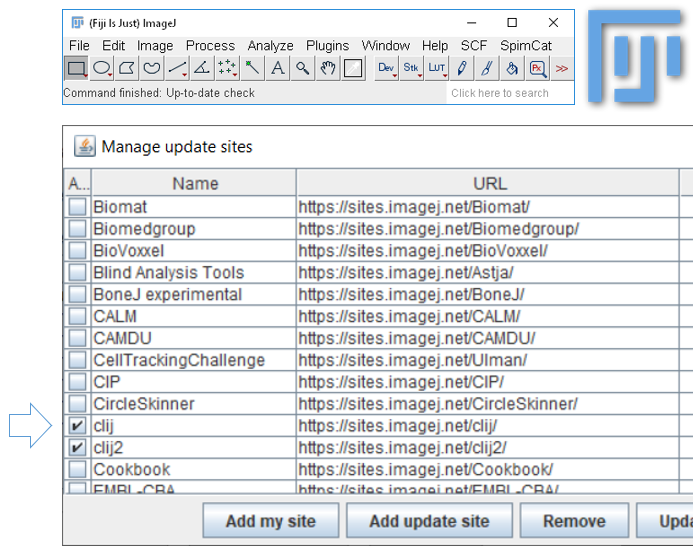Viewport: 700px width, 550px height.
Task: Enable the CALM update site checkbox
Action: coord(78,316)
